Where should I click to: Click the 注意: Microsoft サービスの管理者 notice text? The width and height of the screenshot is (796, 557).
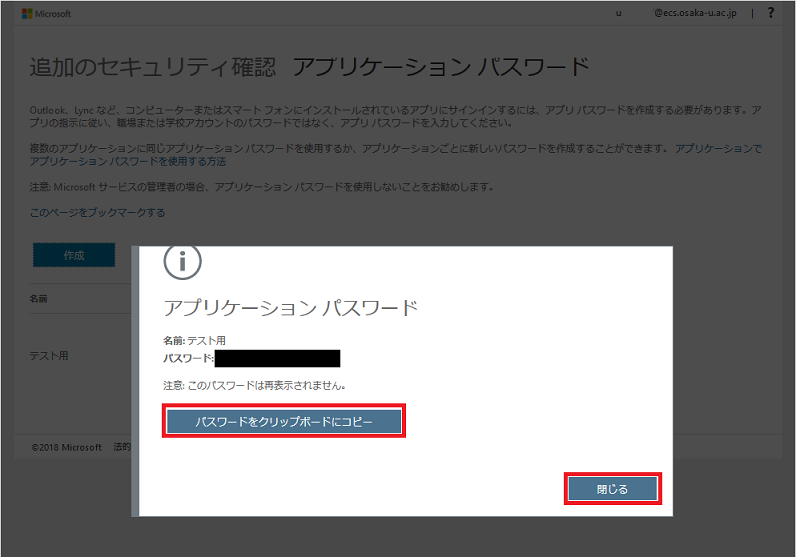261,187
